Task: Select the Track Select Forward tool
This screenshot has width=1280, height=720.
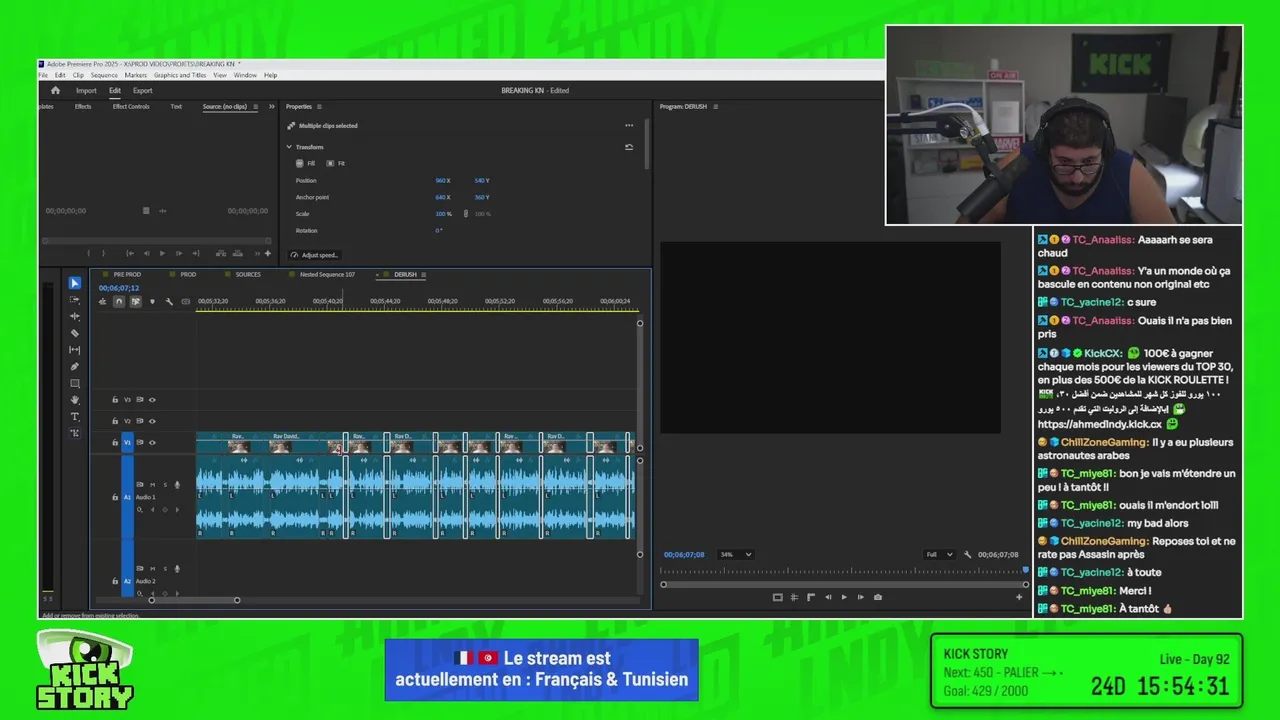Action: 75,300
